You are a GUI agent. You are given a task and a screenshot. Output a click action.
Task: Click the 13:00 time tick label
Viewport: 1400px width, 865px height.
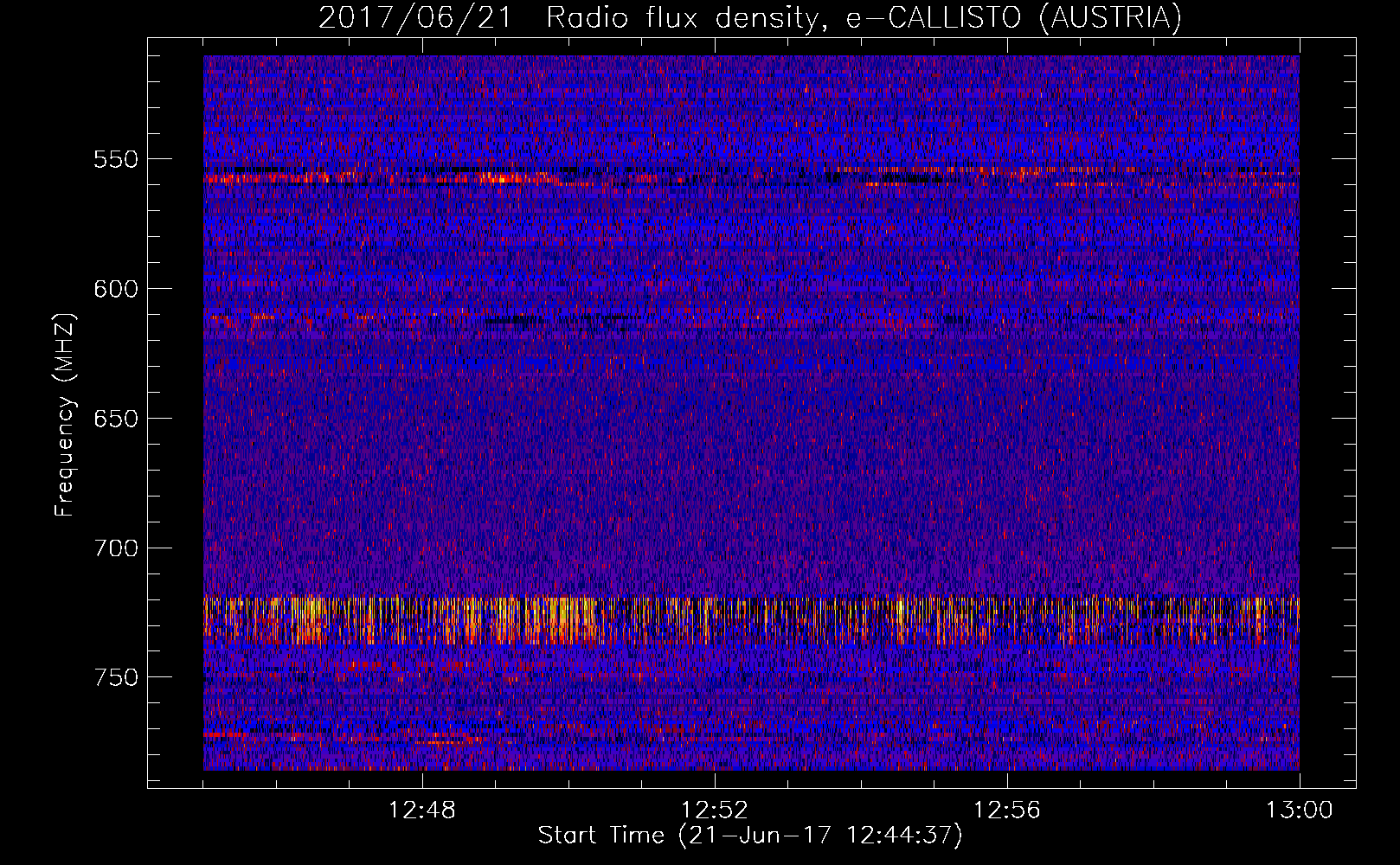(1300, 811)
